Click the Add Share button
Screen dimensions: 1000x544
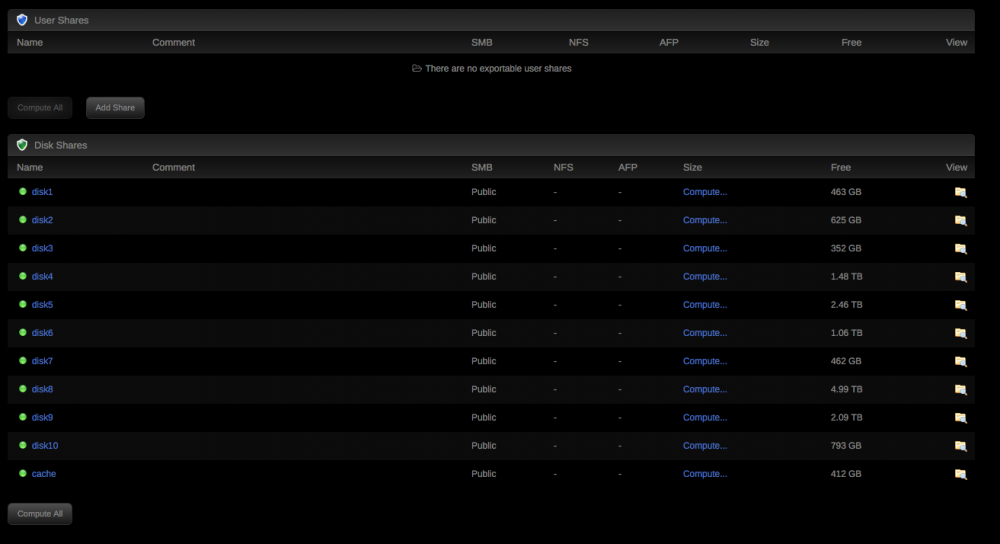[x=115, y=108]
